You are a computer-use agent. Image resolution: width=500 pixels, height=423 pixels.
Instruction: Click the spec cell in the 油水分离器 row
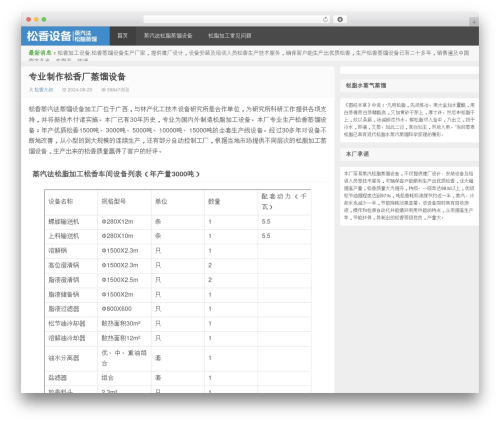124,358
